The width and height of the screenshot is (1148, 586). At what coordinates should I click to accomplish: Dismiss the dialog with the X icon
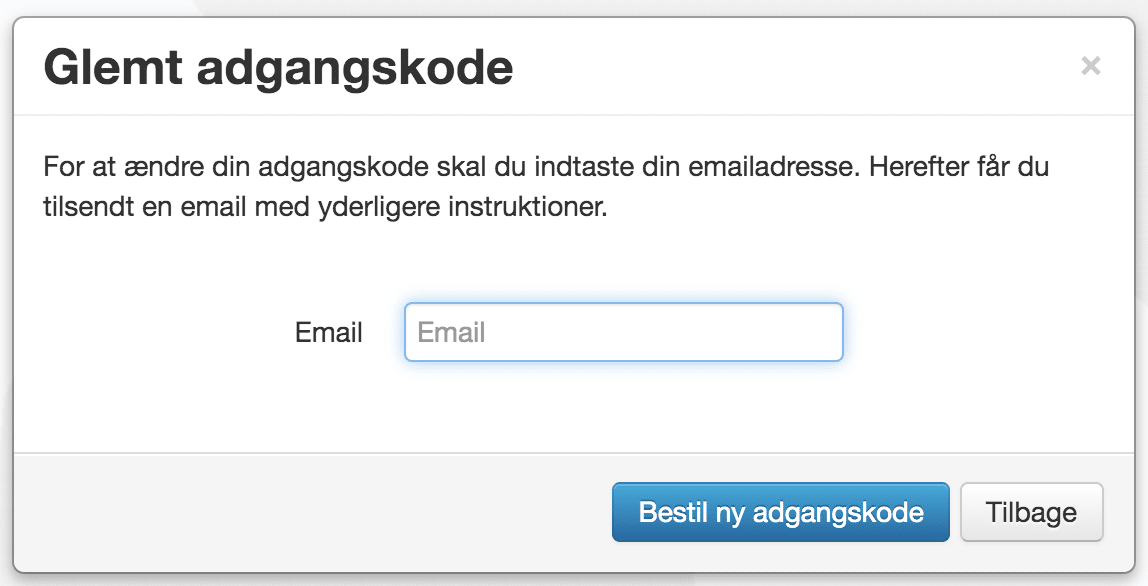click(x=1090, y=66)
